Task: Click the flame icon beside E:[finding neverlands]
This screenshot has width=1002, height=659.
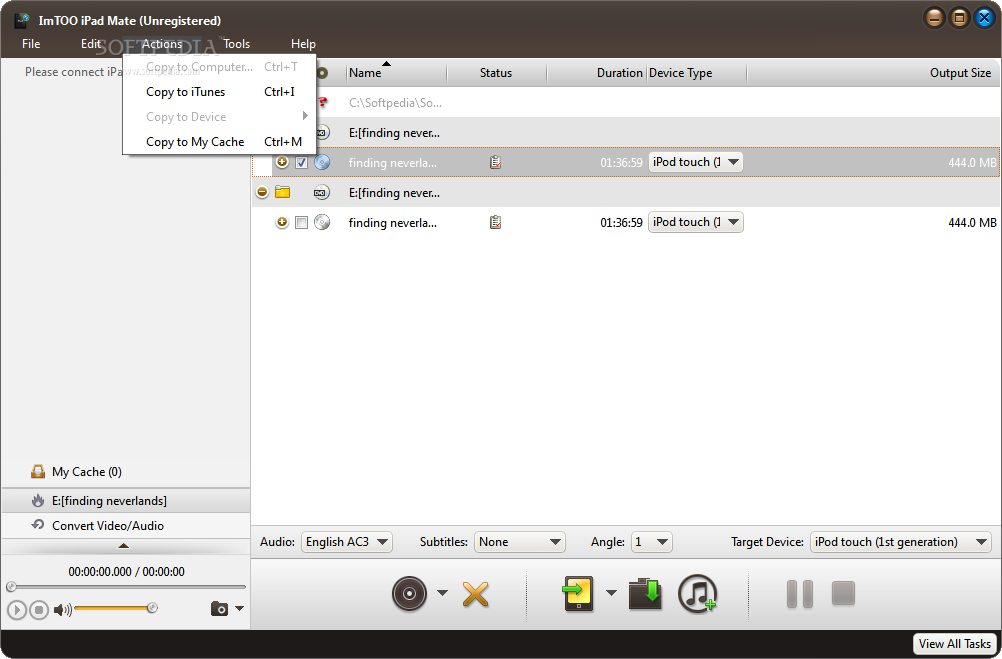Action: tap(38, 500)
